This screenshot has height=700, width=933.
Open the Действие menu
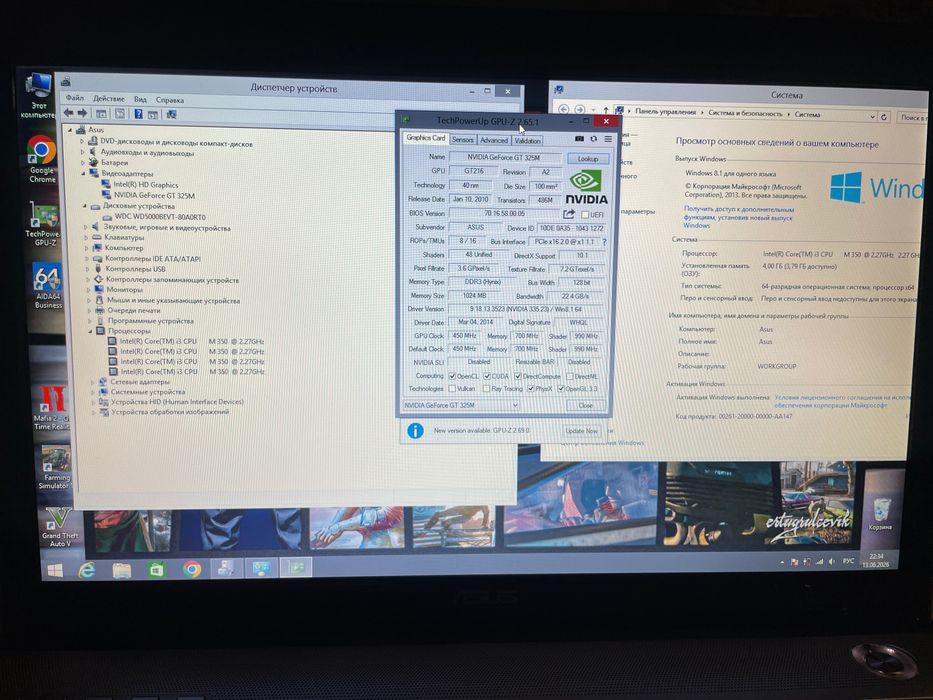click(x=109, y=99)
